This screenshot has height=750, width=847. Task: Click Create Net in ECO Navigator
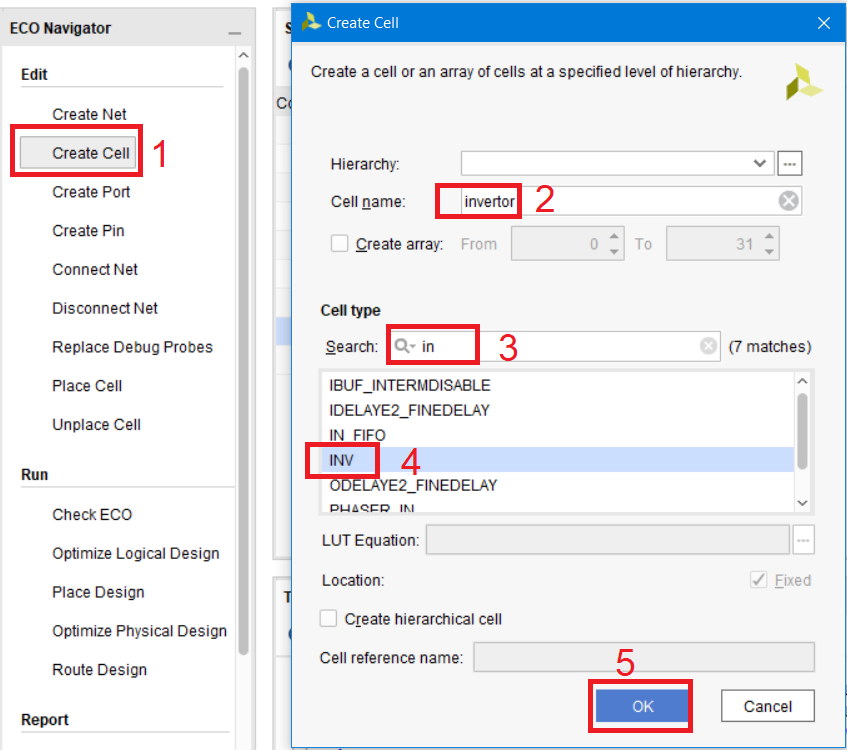(x=89, y=115)
